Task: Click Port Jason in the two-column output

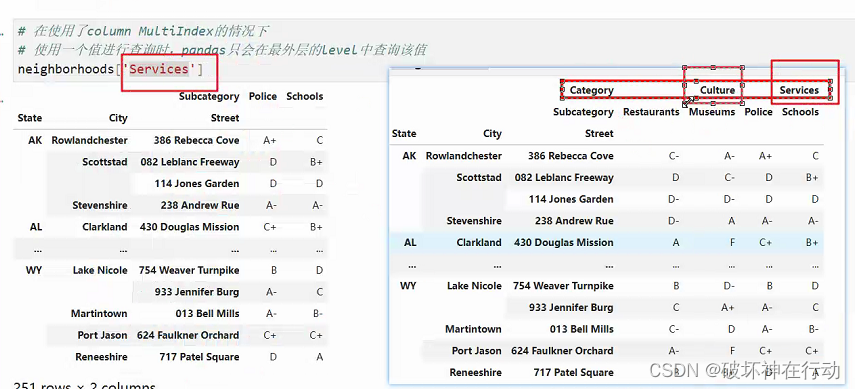Action: point(103,336)
